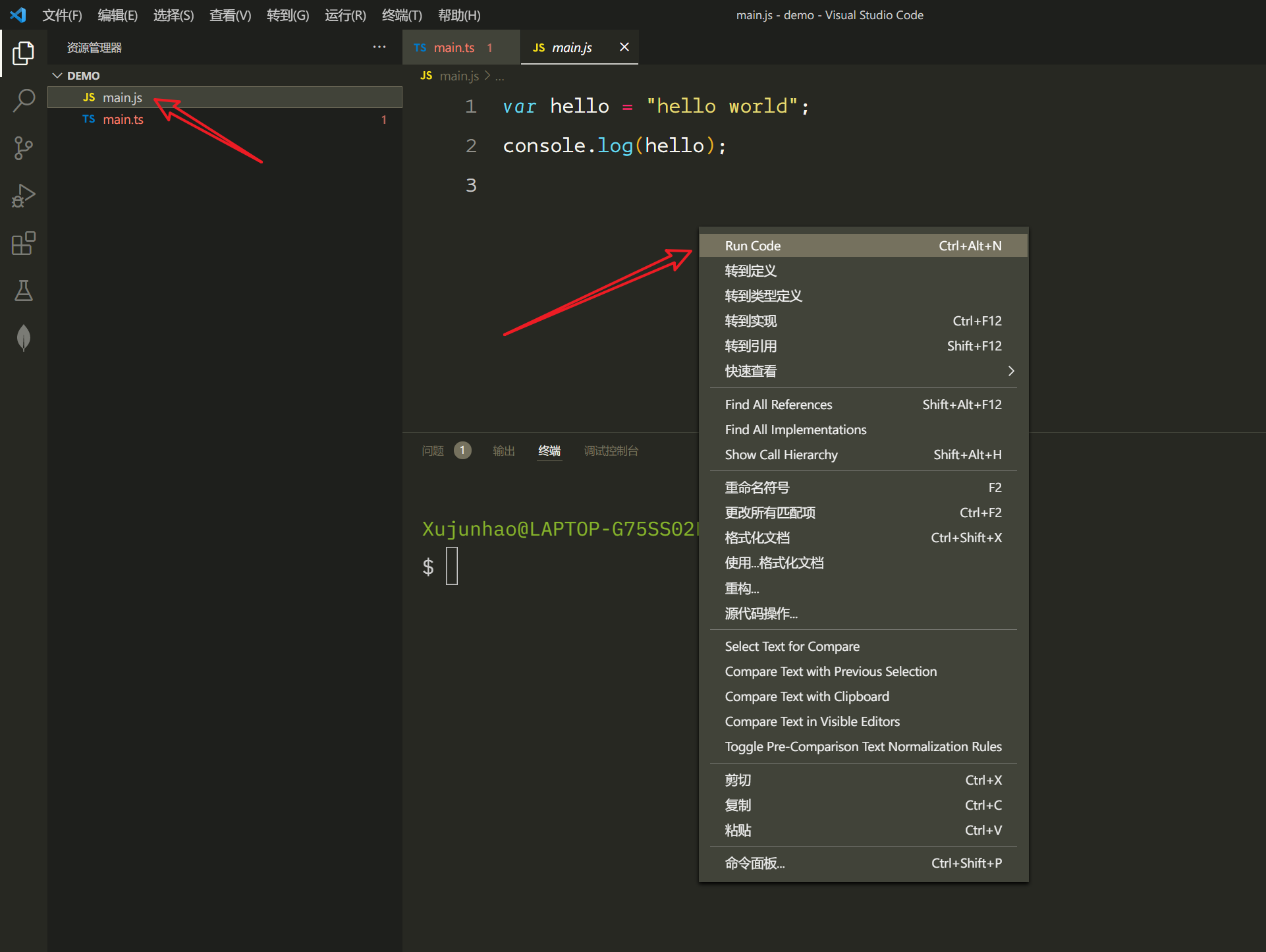Choose Show Call Hierarchy
This screenshot has width=1266, height=952.
point(863,455)
